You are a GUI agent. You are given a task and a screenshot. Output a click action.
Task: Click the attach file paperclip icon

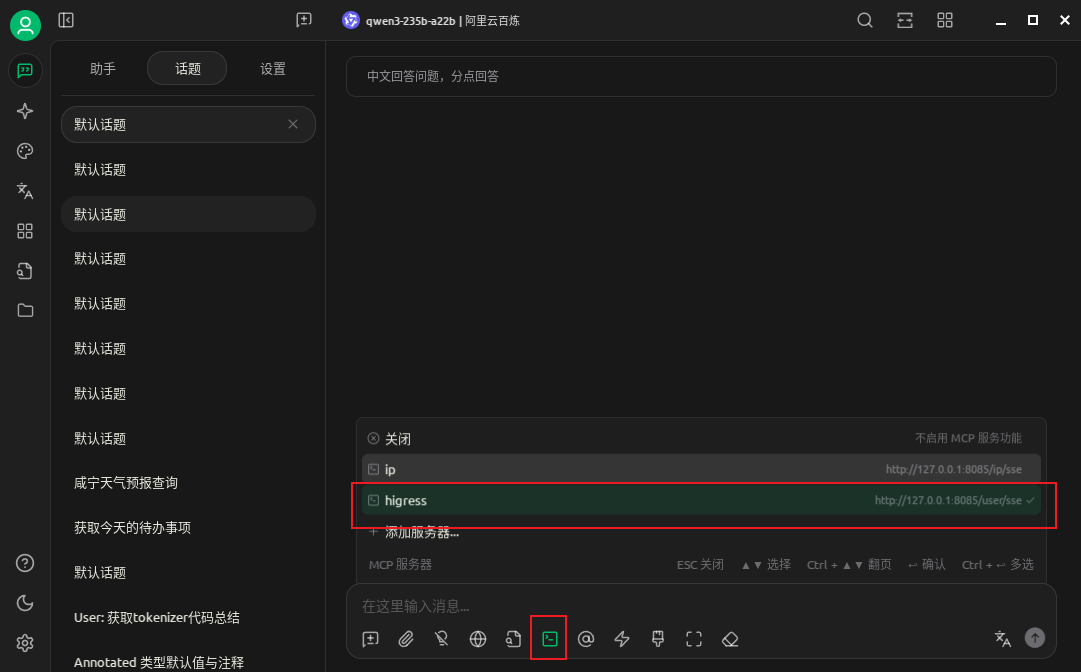(406, 639)
